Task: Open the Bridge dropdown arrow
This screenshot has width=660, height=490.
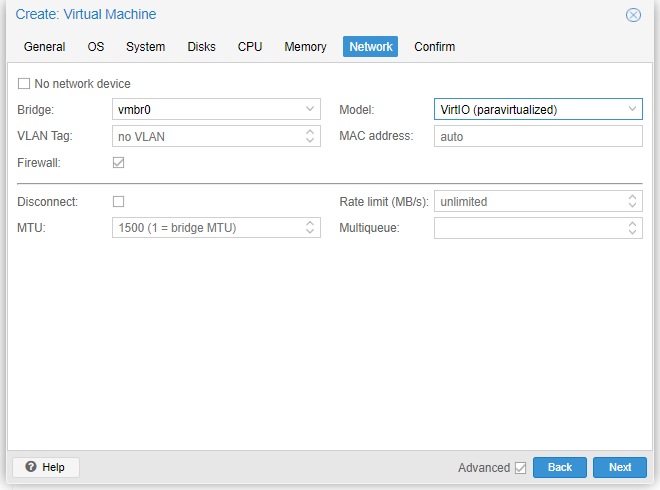Action: point(310,109)
